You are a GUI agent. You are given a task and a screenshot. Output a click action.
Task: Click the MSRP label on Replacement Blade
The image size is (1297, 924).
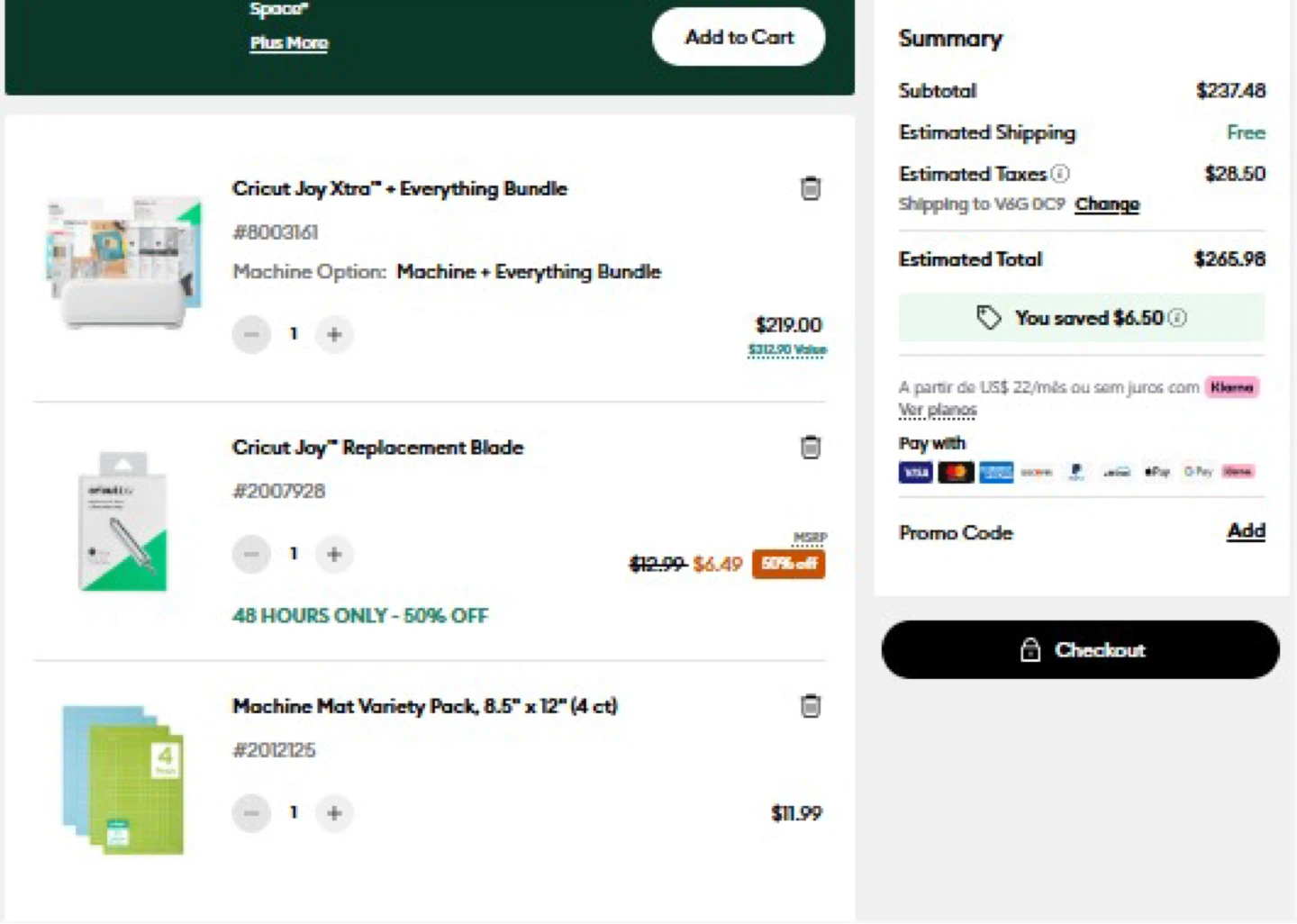point(810,538)
